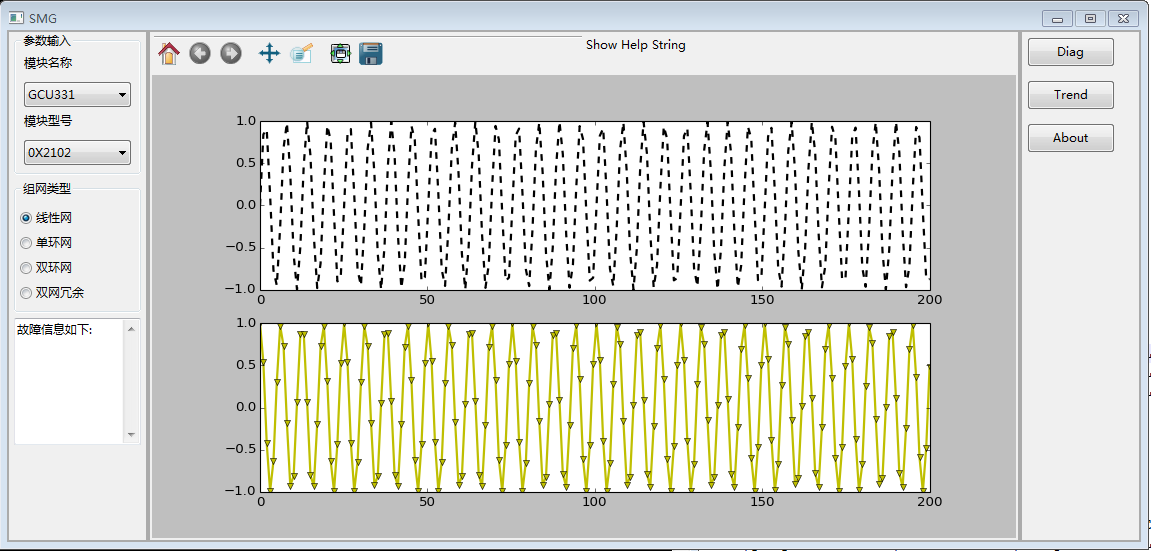Click the Show Help String text
This screenshot has width=1151, height=551.
pyautogui.click(x=636, y=45)
